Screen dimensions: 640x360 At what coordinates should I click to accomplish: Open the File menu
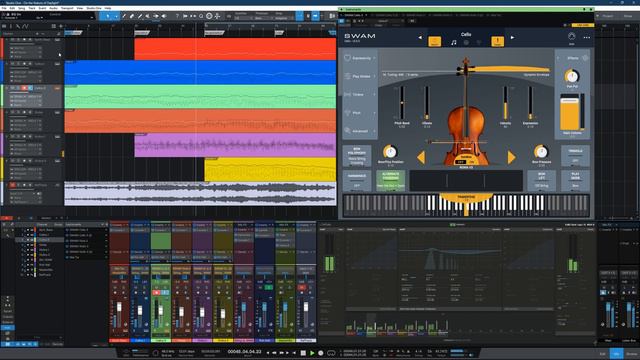point(4,8)
